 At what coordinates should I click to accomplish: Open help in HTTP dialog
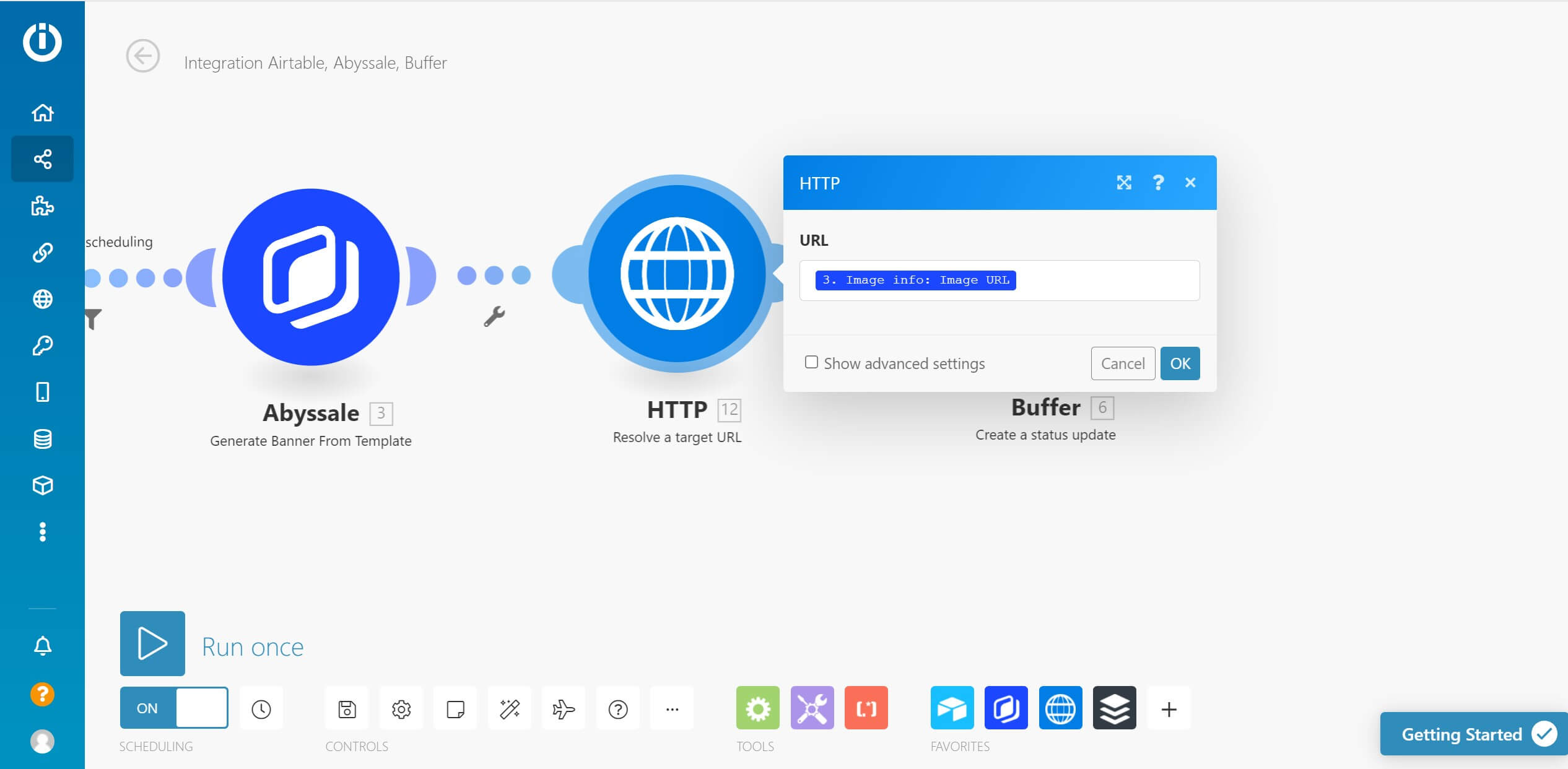pos(1158,183)
